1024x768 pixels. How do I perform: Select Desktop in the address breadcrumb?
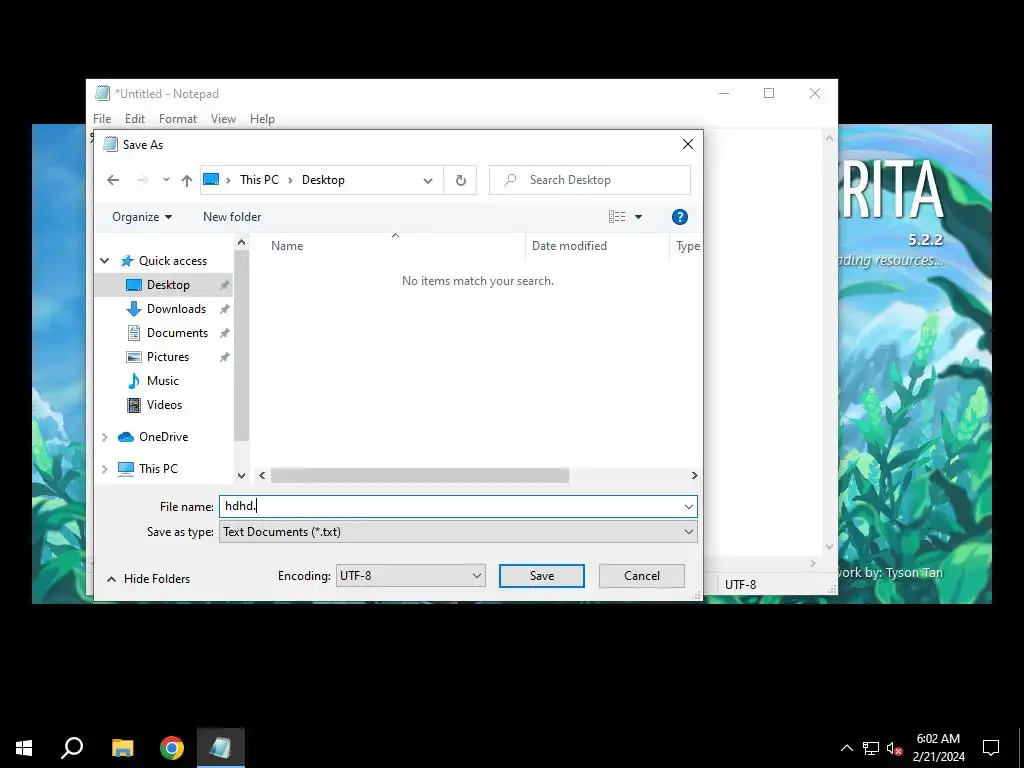323,180
